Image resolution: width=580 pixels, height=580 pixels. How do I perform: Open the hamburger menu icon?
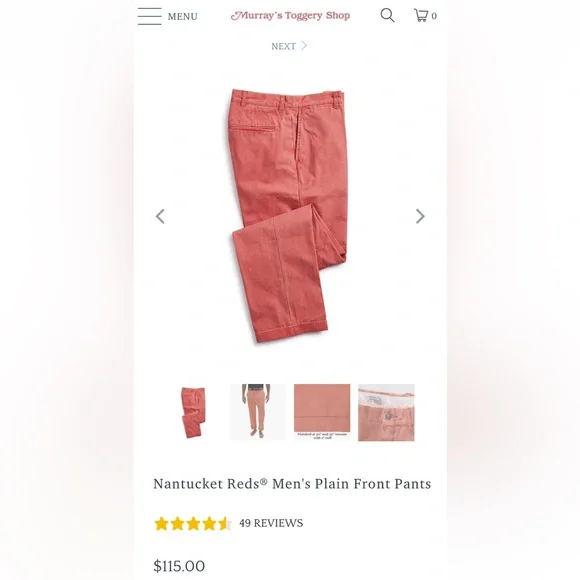(x=149, y=16)
